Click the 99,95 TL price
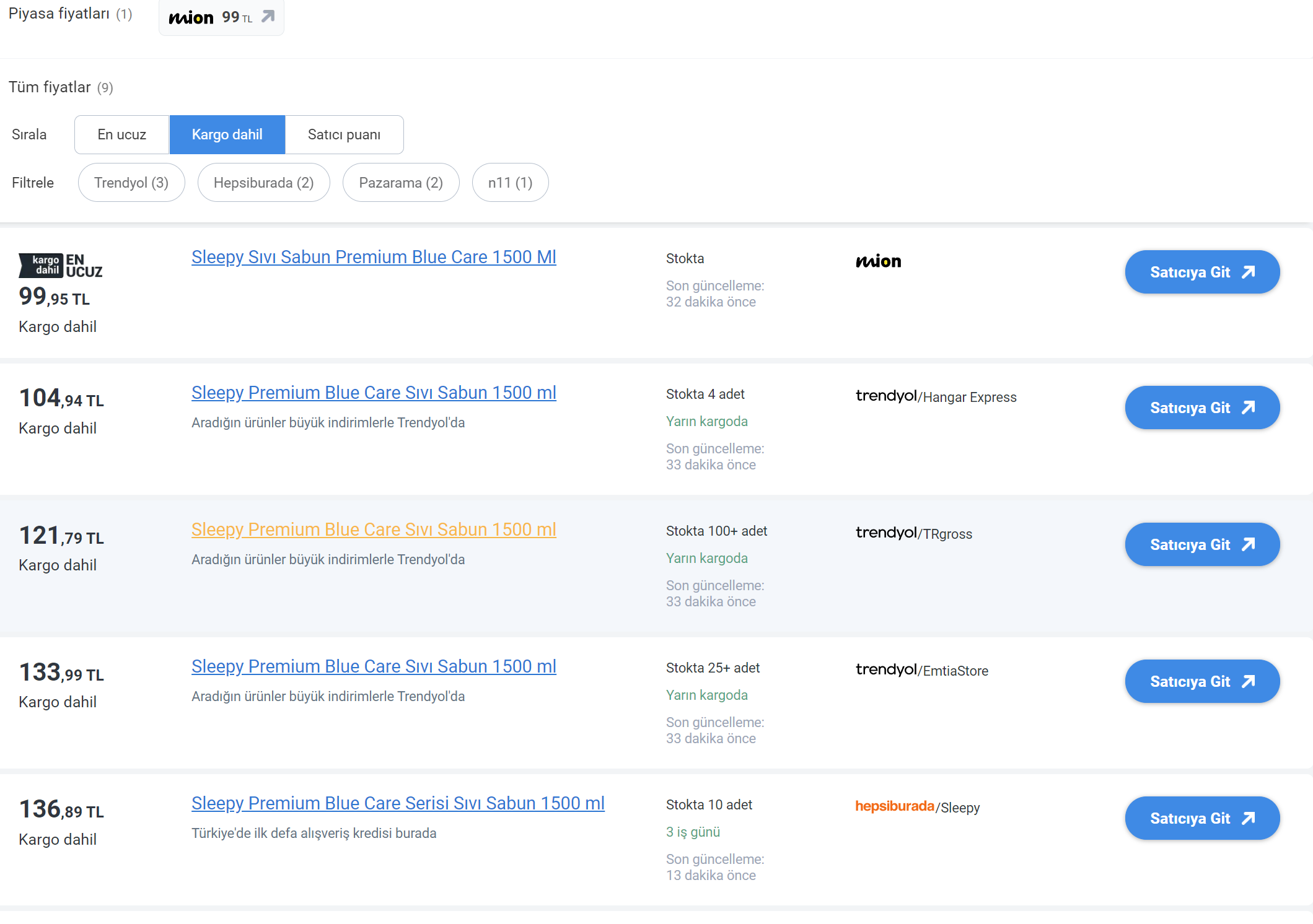1313x924 pixels. (x=55, y=297)
